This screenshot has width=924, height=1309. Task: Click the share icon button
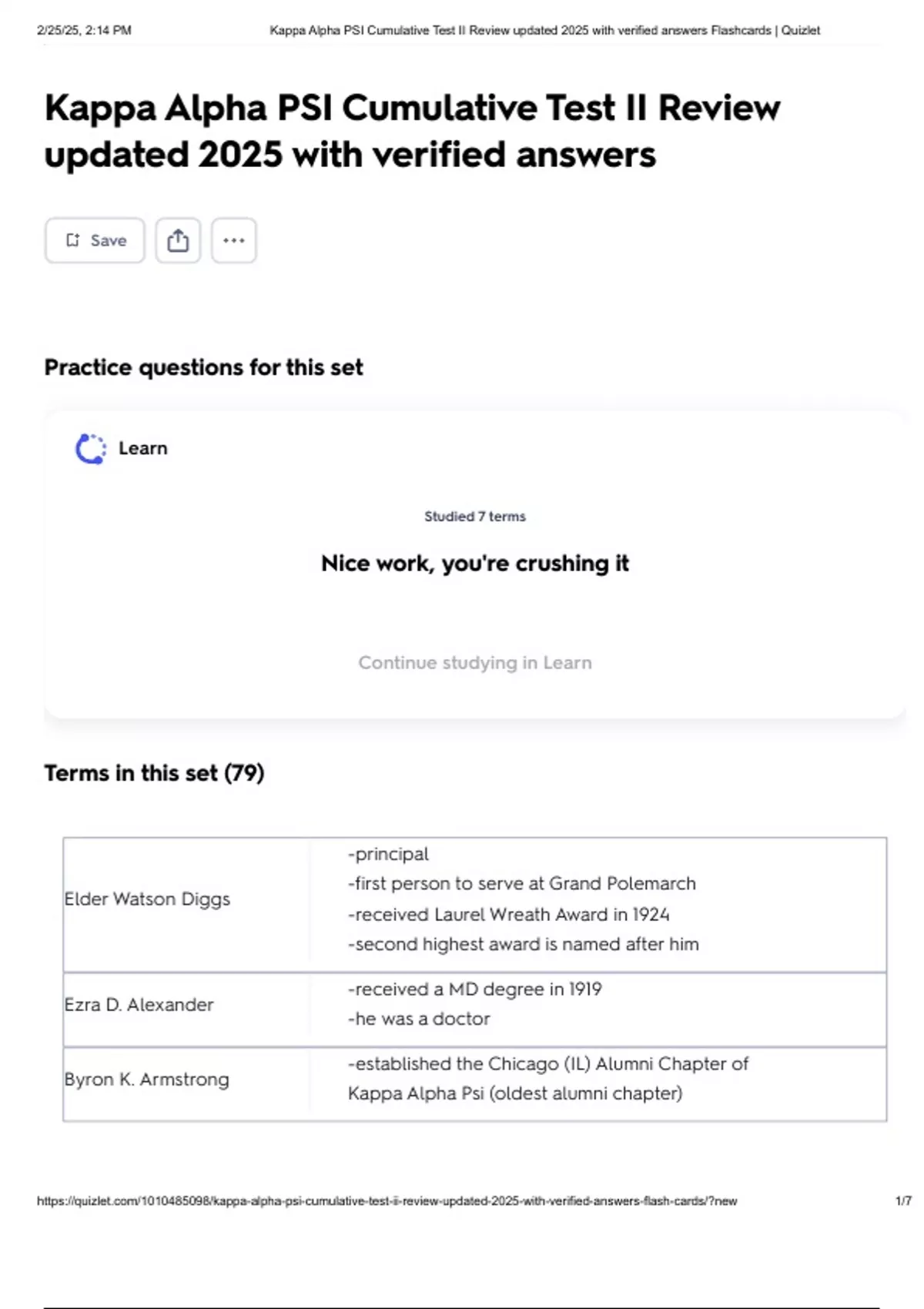[178, 240]
